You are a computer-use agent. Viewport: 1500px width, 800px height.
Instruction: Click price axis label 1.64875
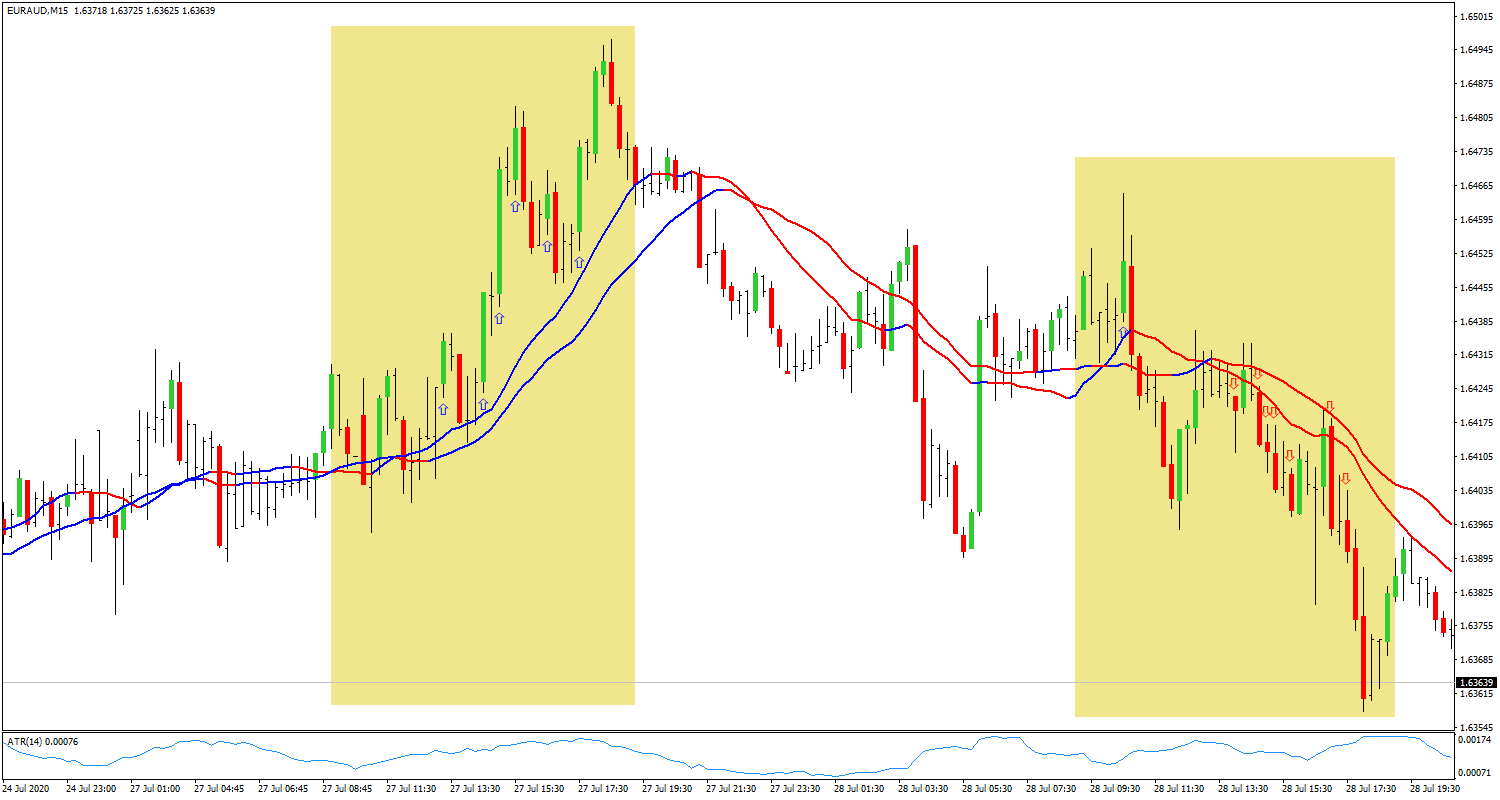[x=1475, y=84]
